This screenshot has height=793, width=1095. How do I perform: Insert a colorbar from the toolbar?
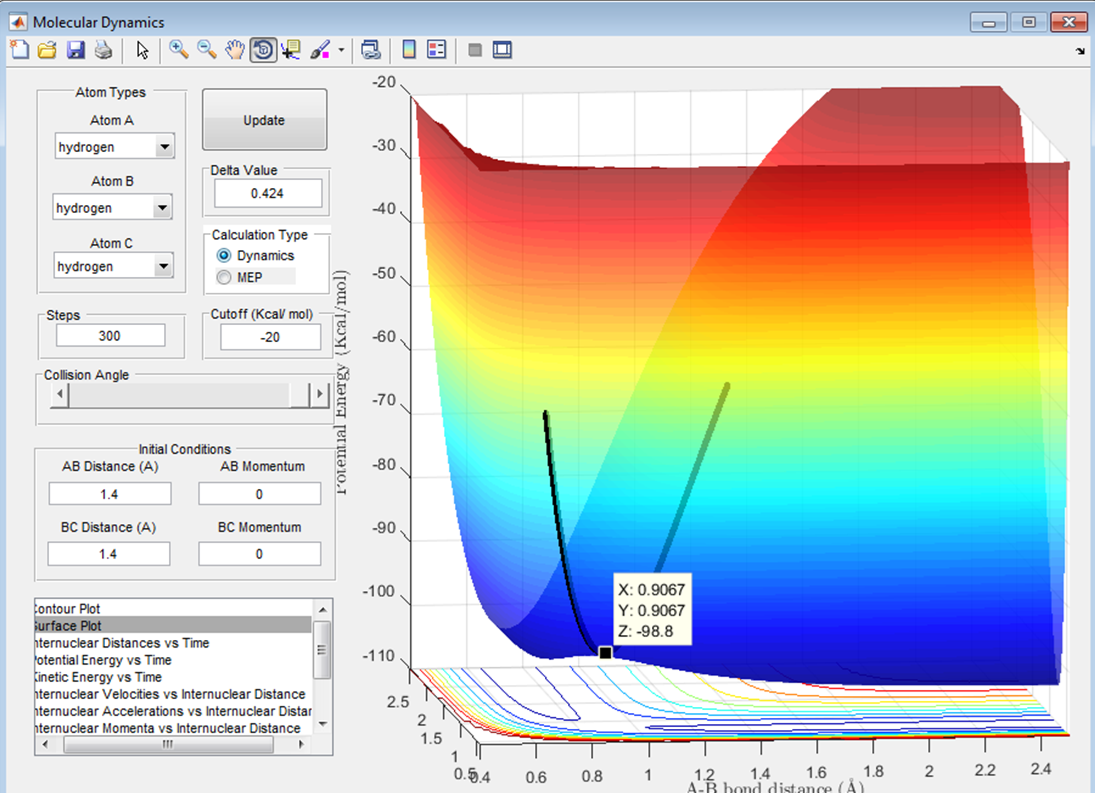(408, 50)
